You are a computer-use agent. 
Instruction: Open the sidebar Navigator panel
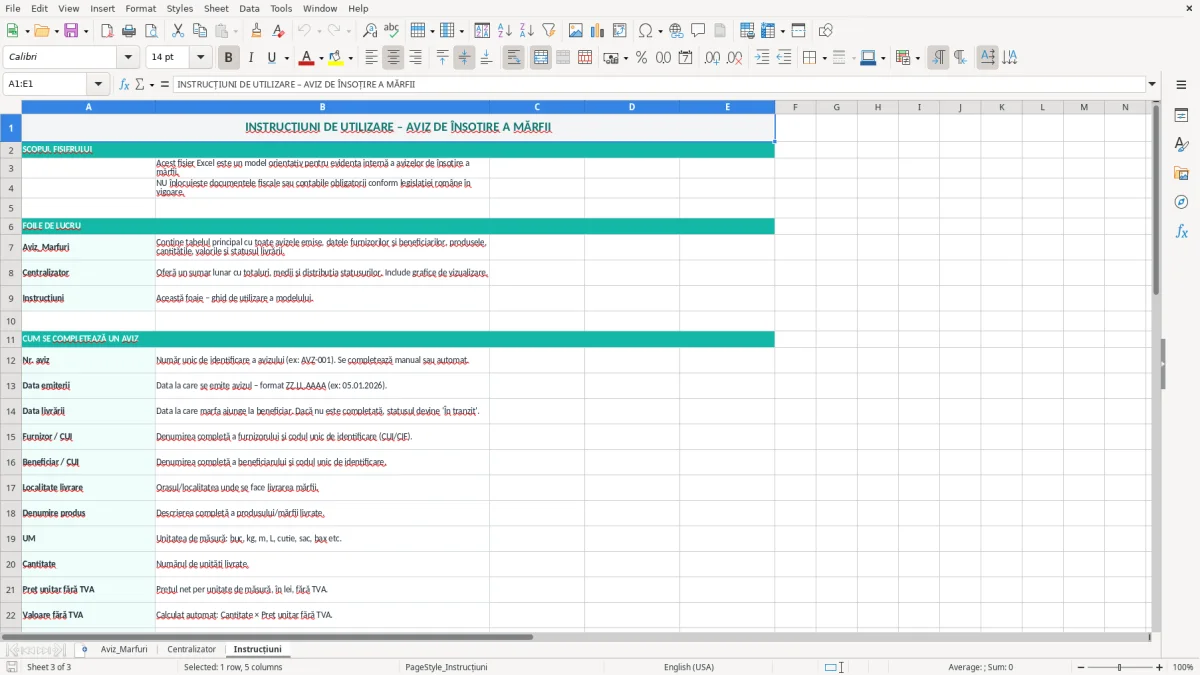[x=1181, y=202]
